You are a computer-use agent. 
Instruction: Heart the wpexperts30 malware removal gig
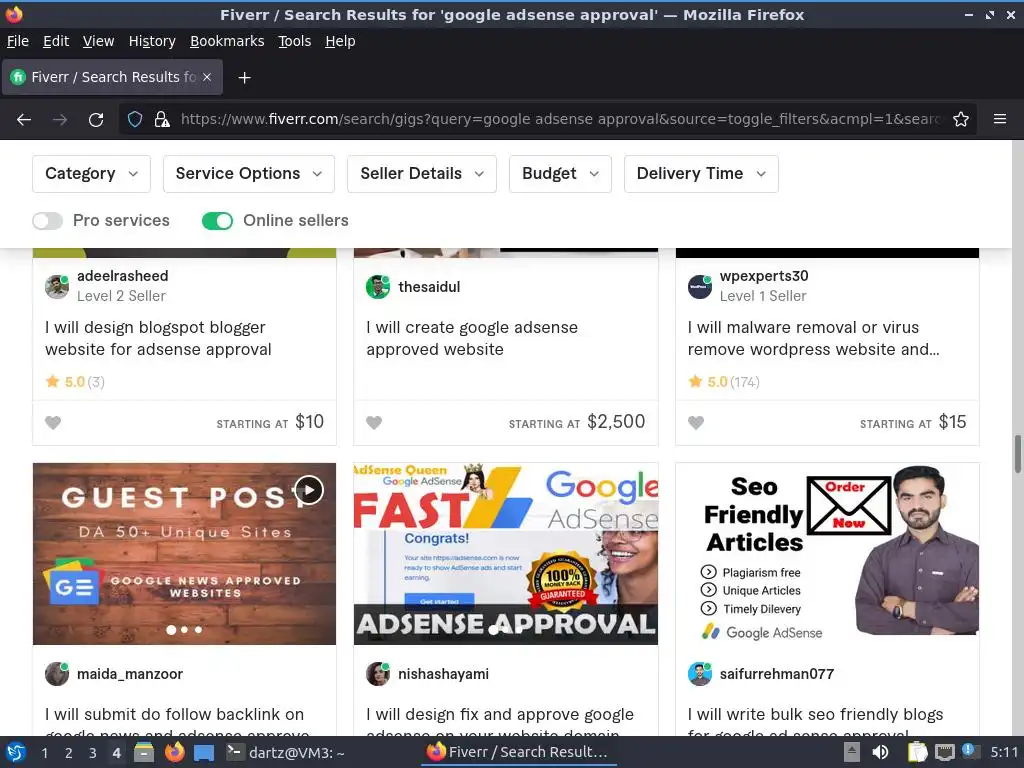[x=696, y=423]
